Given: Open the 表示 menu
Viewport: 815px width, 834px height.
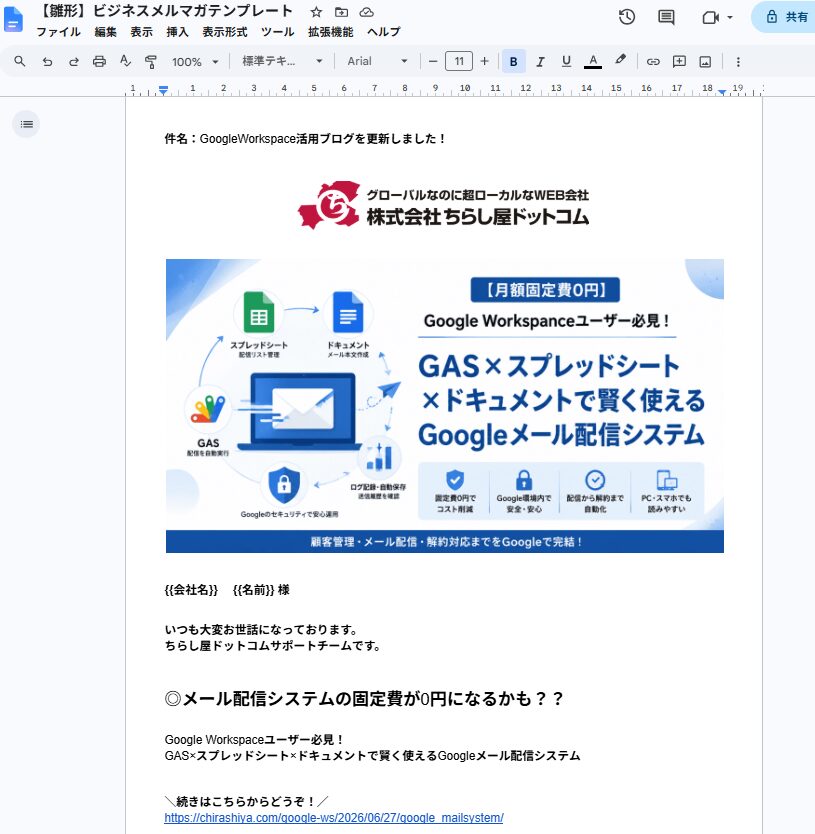Looking at the screenshot, I should point(142,32).
